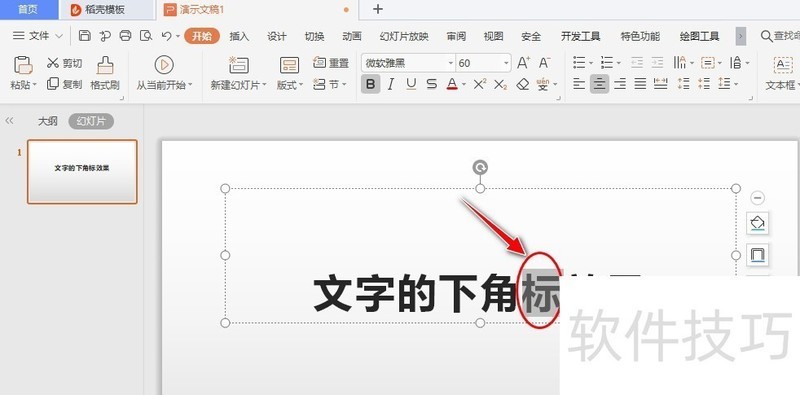Toggle Bold formatting
This screenshot has width=800, height=395.
coord(371,84)
